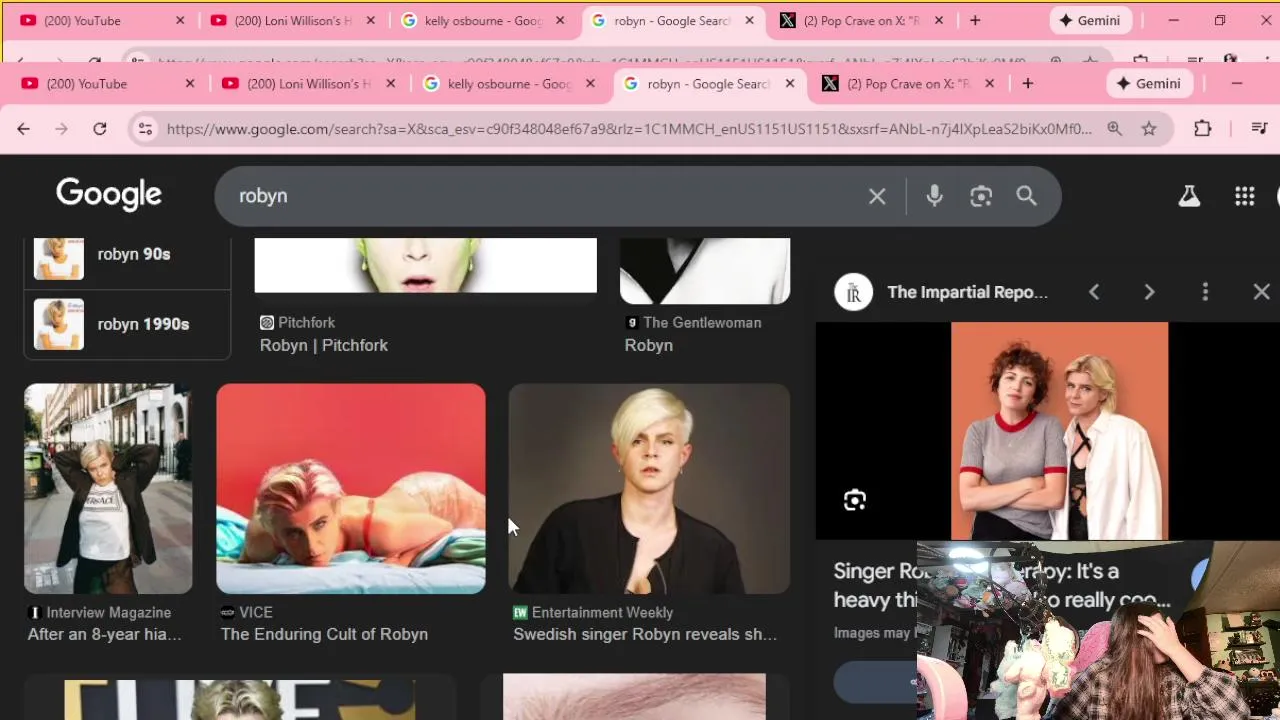Click the Google logo
This screenshot has width=1280, height=720.
(109, 195)
